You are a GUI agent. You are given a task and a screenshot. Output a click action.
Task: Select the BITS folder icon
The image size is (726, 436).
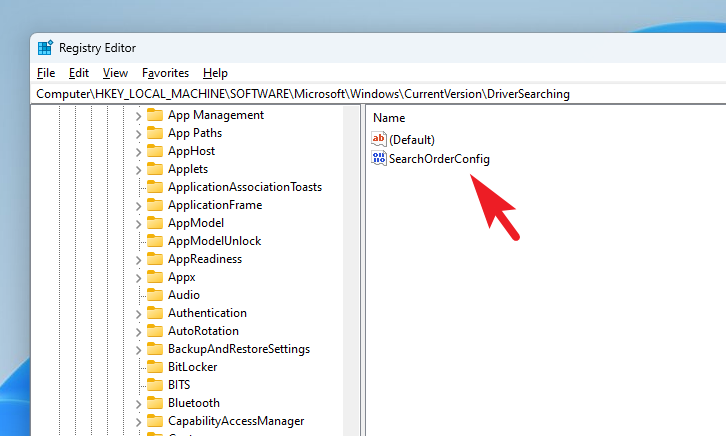[x=155, y=385]
